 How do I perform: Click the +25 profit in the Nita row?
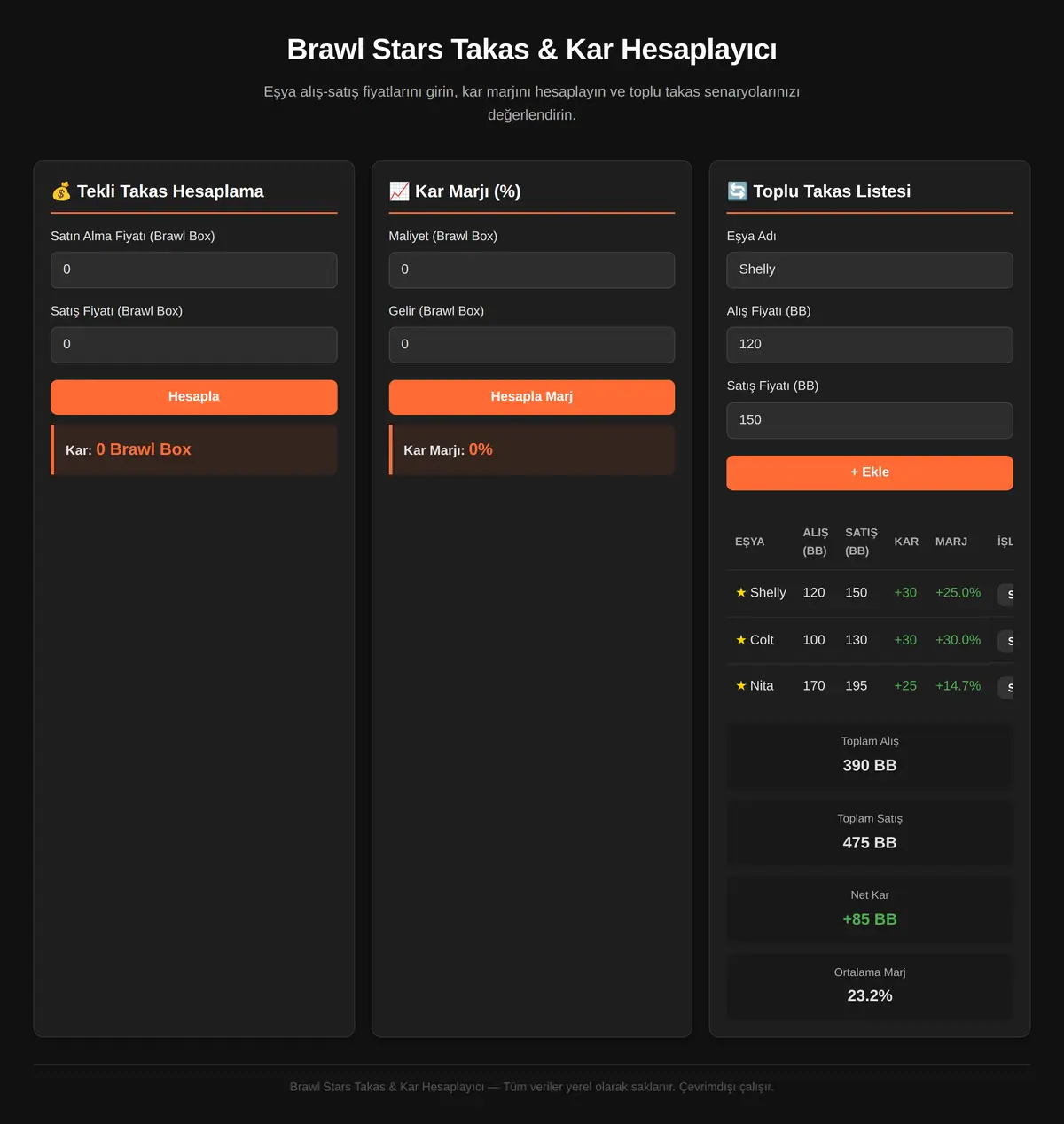tap(905, 686)
